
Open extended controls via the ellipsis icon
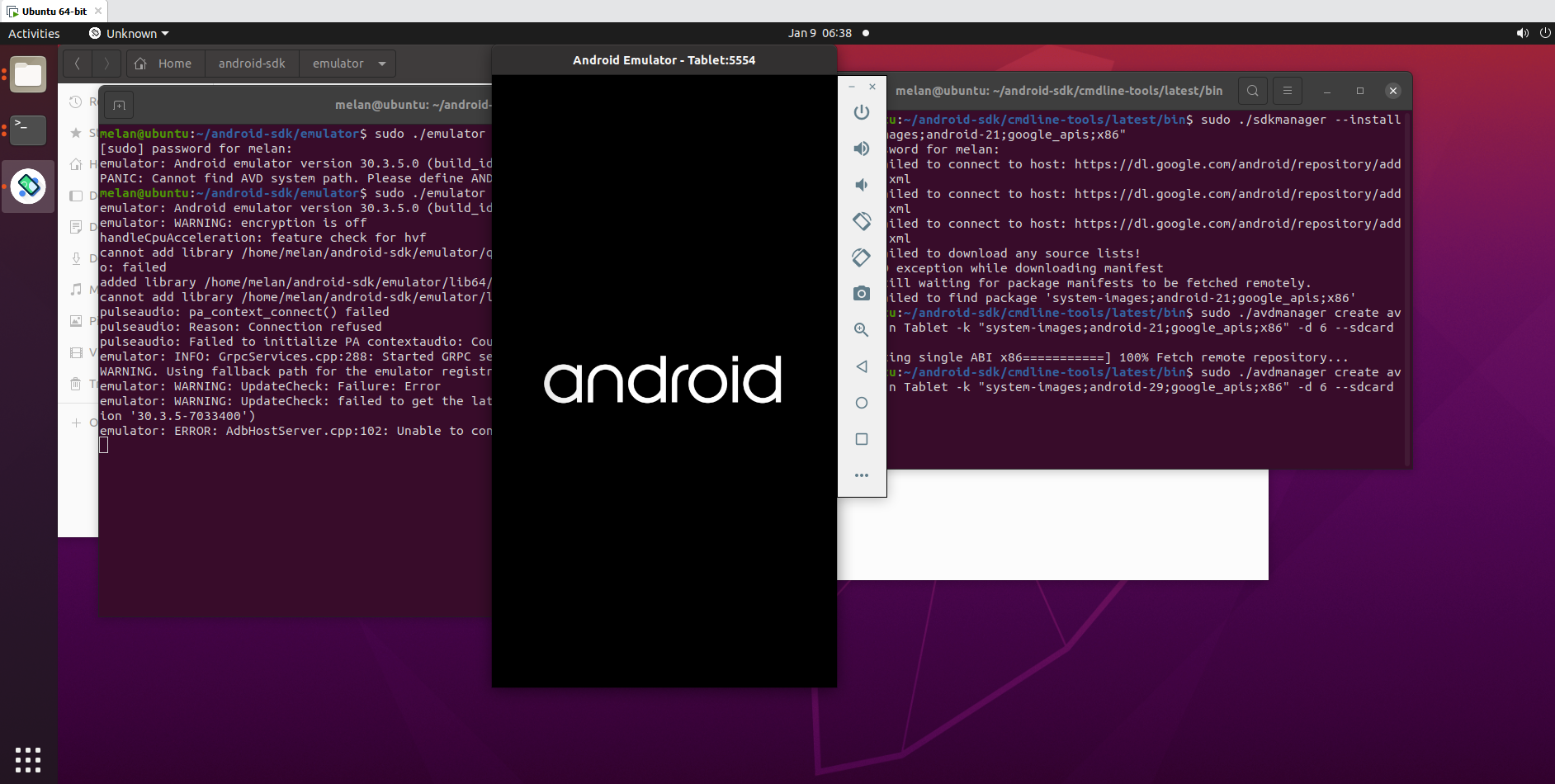pos(862,475)
